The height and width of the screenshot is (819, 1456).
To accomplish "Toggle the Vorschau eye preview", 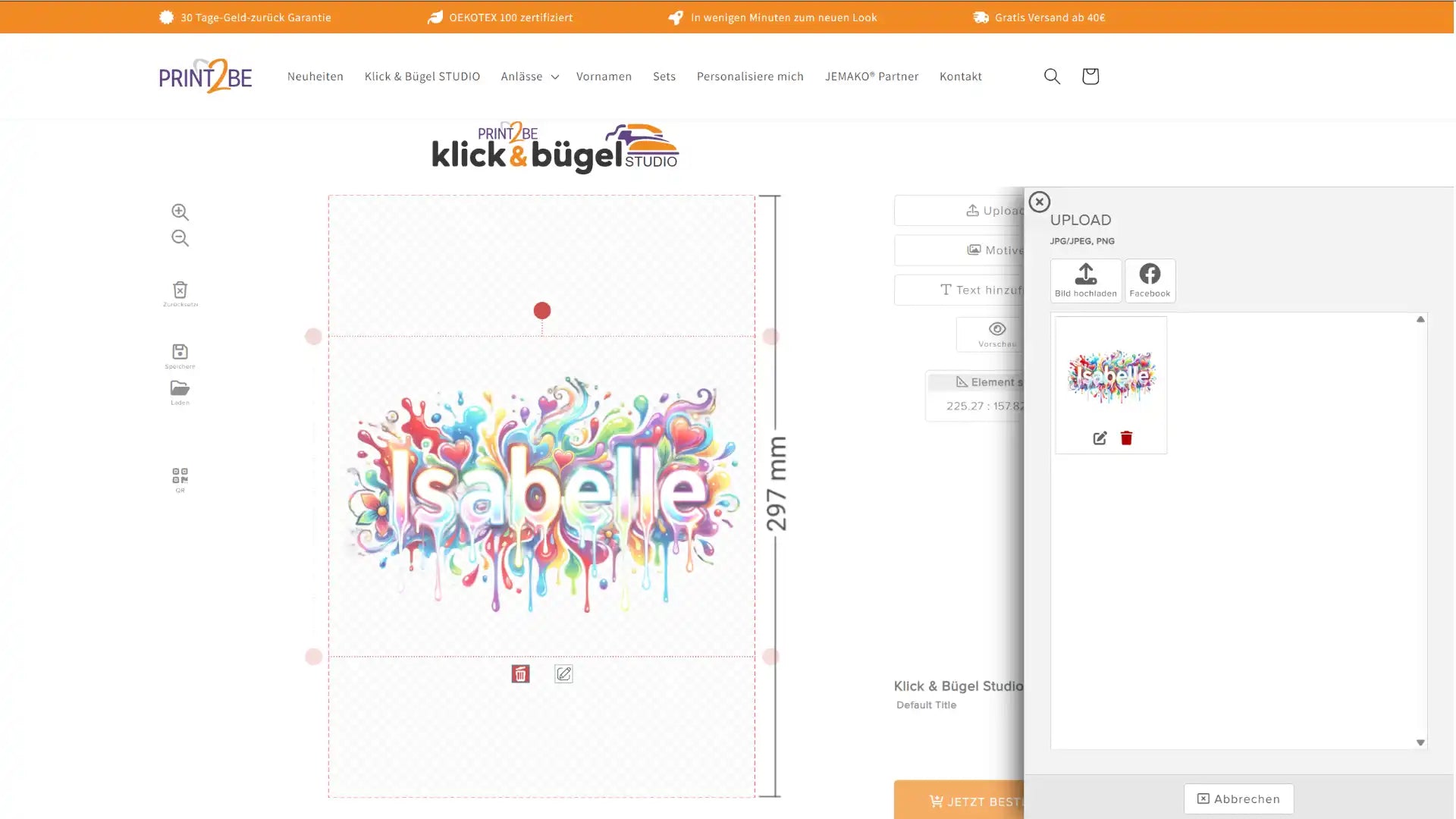I will pos(996,333).
